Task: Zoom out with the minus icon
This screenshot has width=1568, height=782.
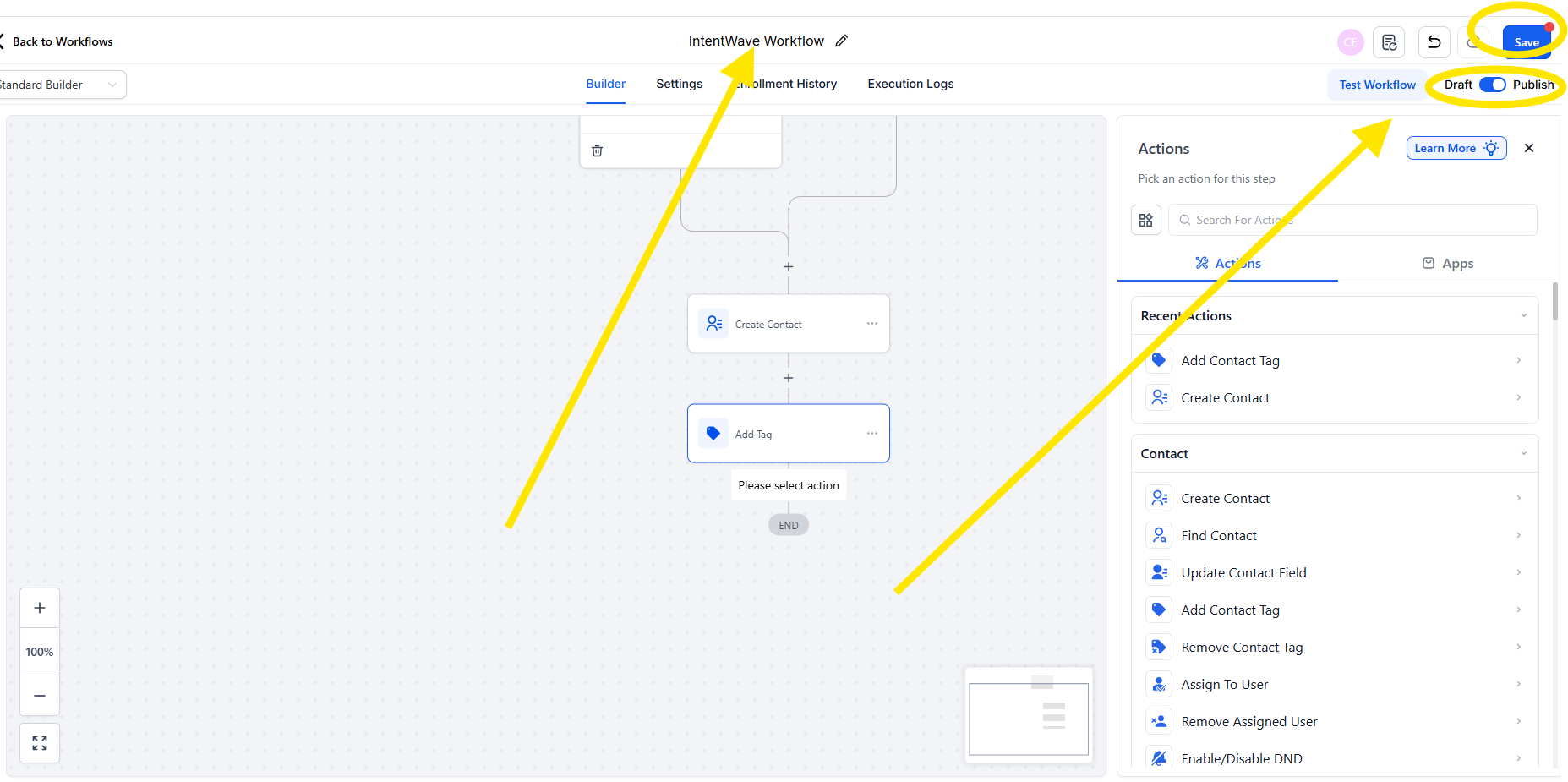Action: tap(40, 696)
